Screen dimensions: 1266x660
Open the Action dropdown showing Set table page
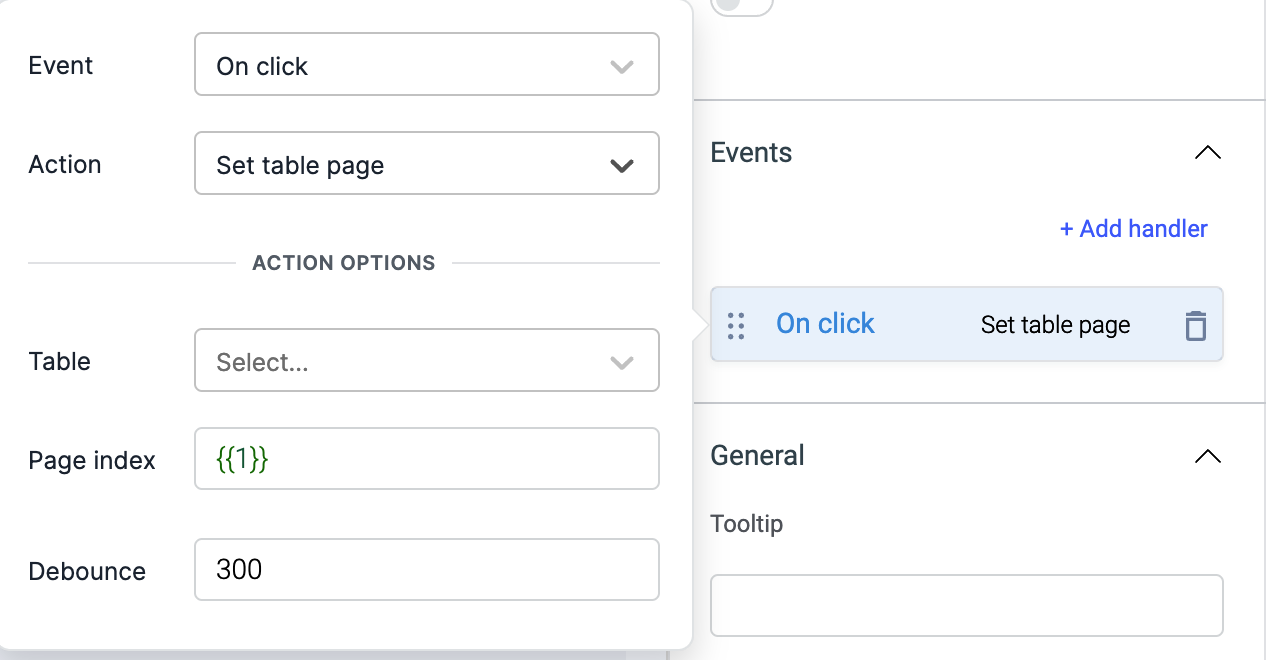coord(400,163)
